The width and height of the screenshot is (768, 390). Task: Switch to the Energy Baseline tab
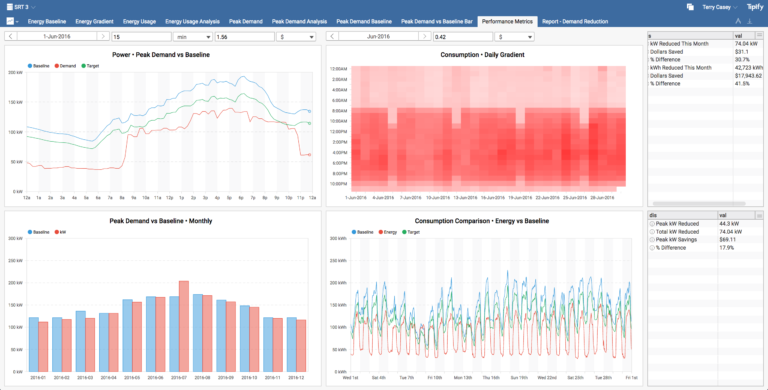[47, 22]
